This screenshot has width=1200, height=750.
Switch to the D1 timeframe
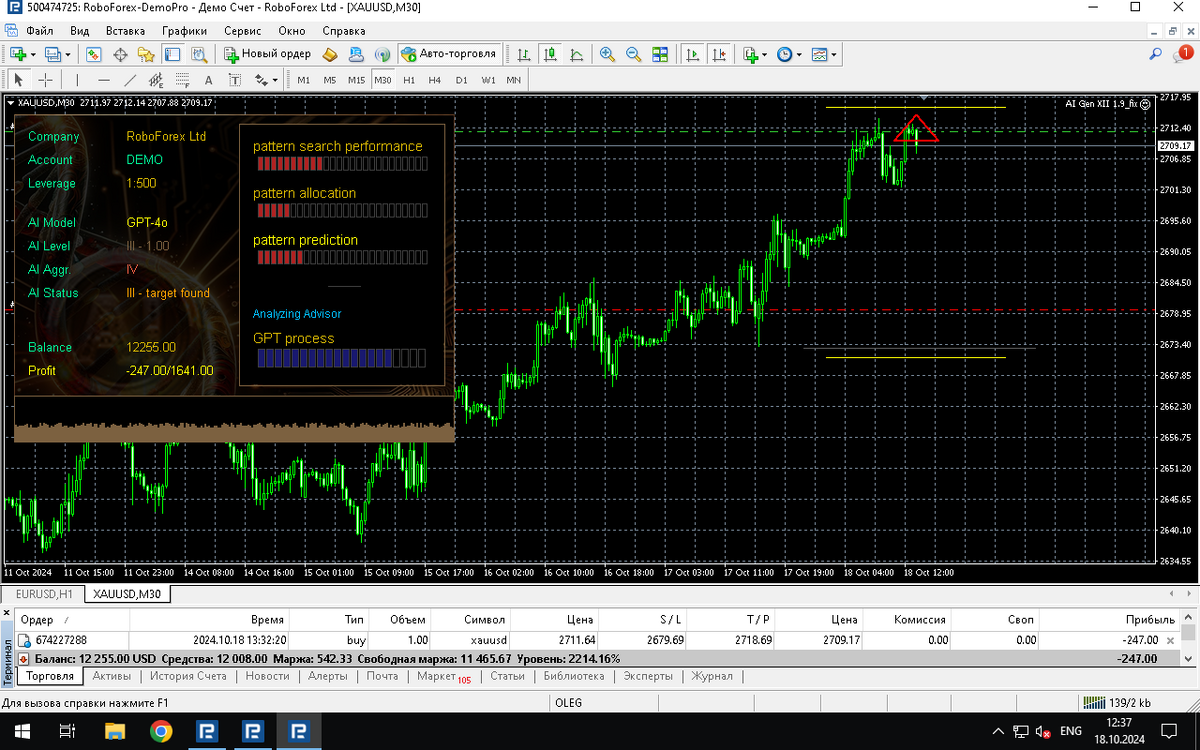coord(461,80)
